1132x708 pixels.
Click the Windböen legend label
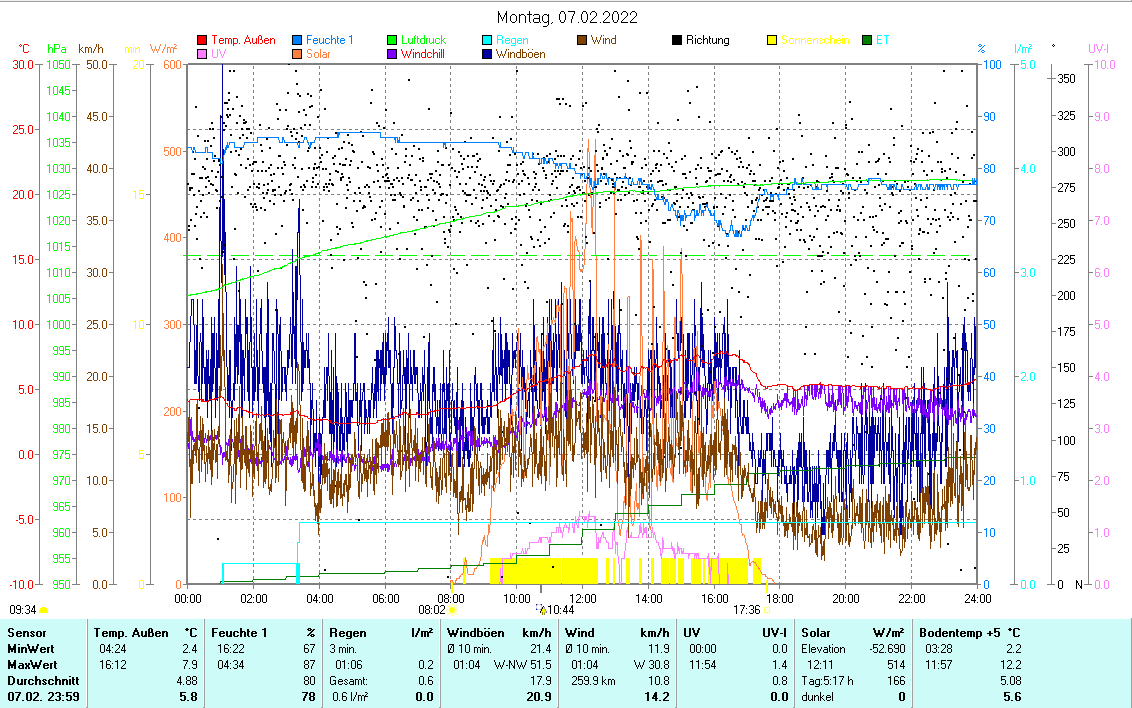pos(520,55)
